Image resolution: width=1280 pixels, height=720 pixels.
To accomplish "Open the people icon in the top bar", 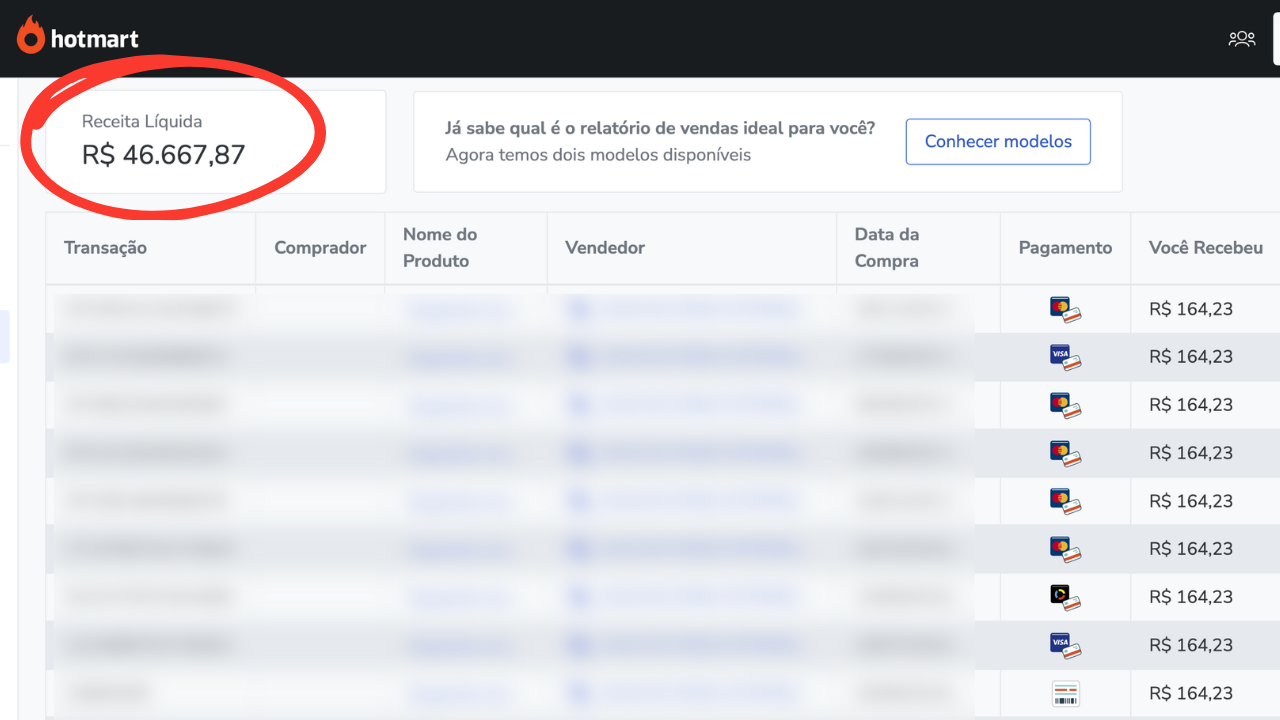I will pos(1241,39).
